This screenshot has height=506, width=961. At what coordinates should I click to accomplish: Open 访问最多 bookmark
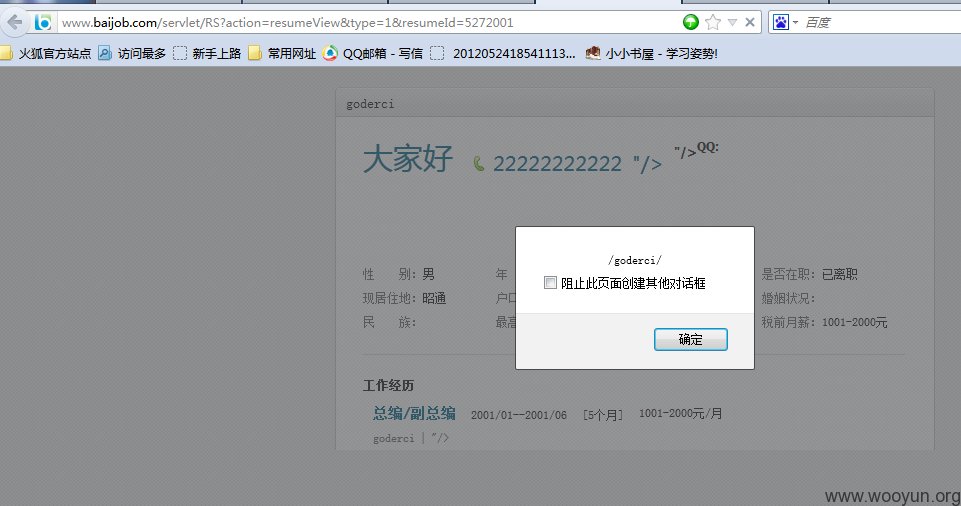coord(132,54)
